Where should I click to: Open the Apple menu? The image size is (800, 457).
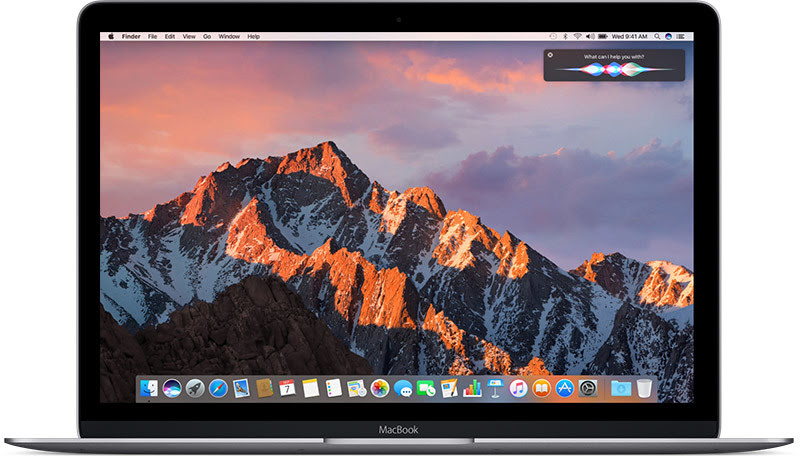pyautogui.click(x=111, y=36)
